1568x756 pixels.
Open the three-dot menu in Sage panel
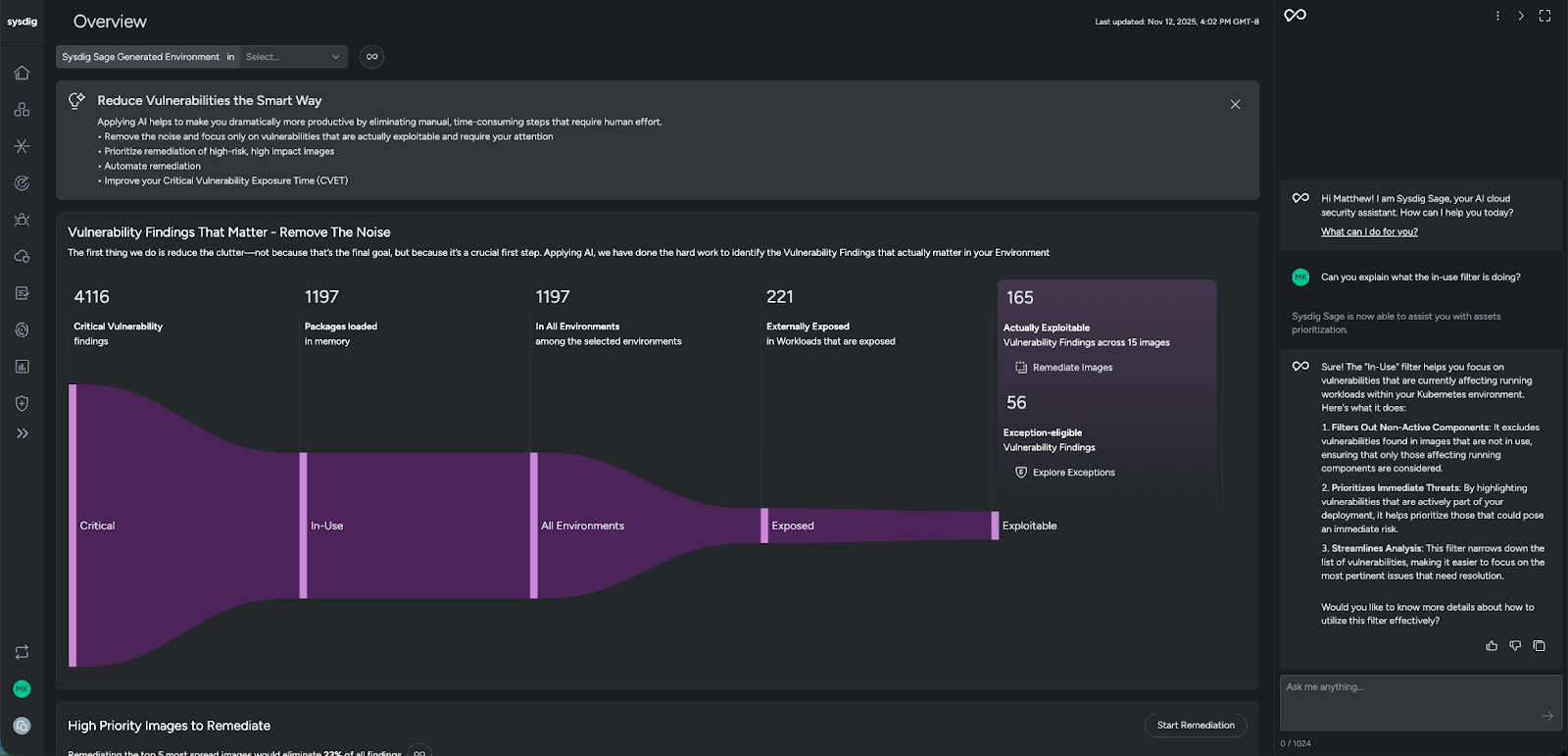point(1497,16)
